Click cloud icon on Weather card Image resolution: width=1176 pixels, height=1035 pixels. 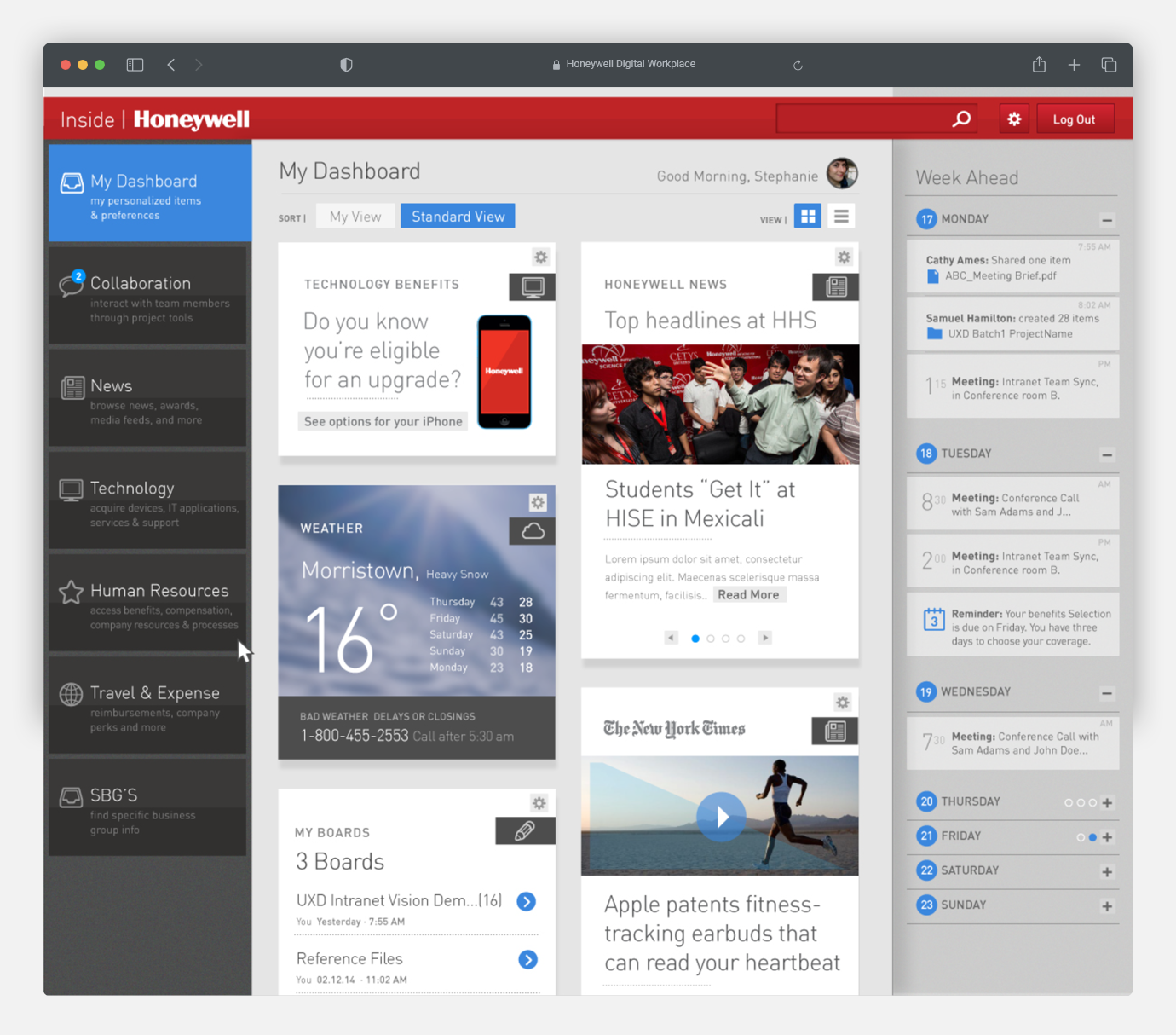533,531
